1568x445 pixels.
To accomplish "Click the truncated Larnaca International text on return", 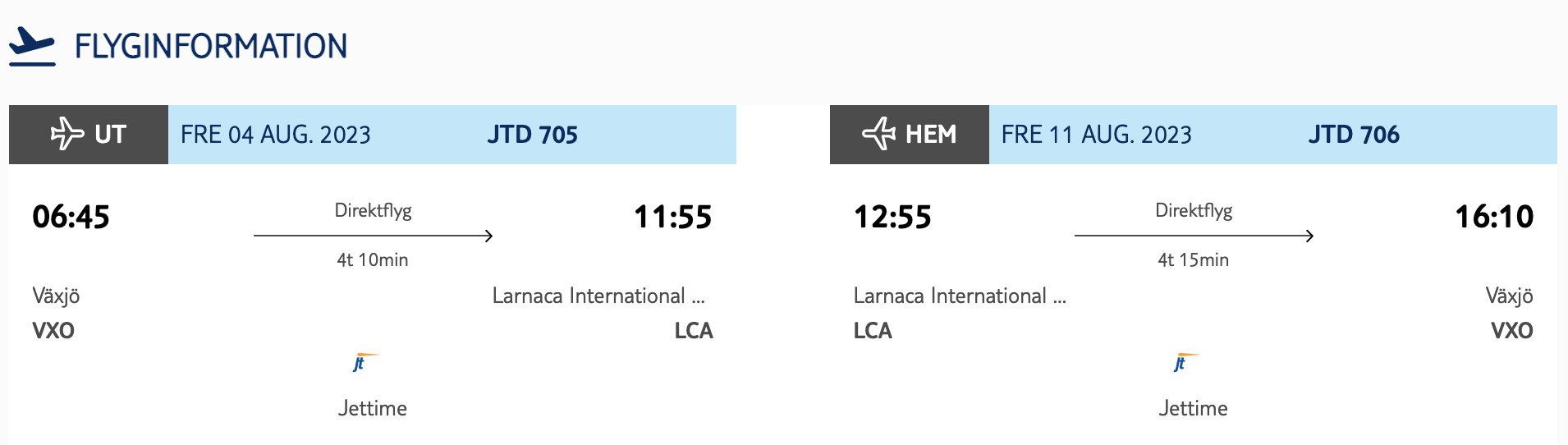I will click(x=960, y=296).
